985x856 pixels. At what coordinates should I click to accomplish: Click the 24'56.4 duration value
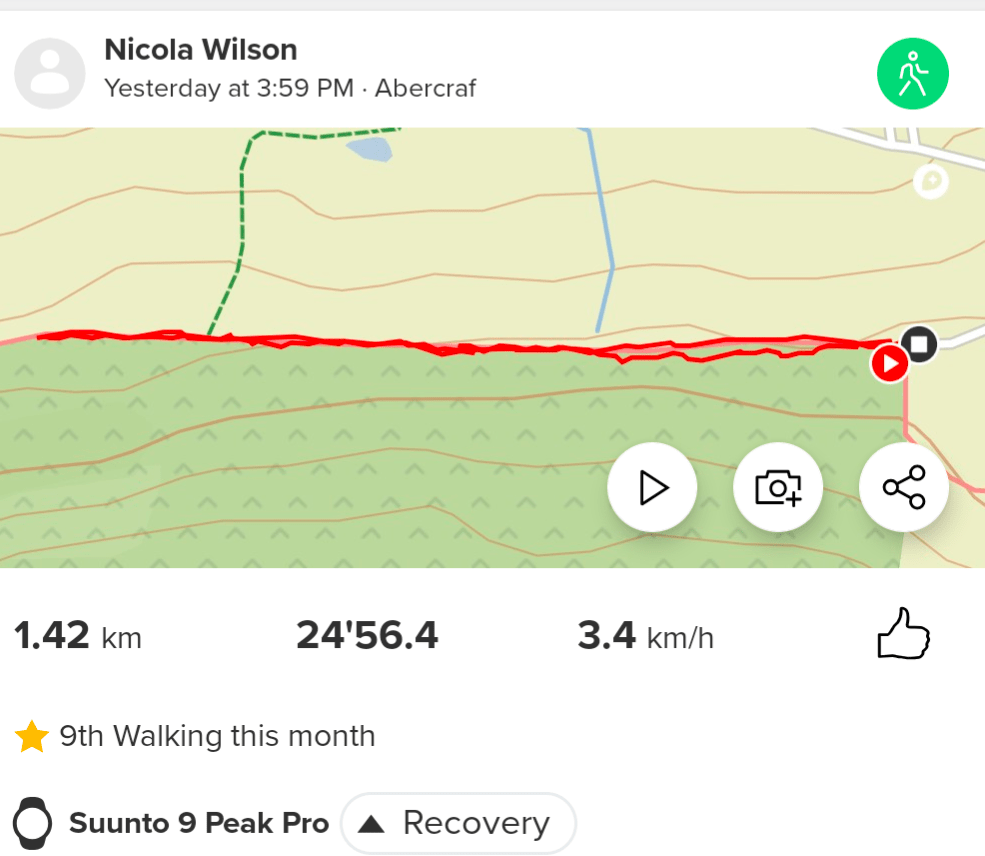pos(367,635)
